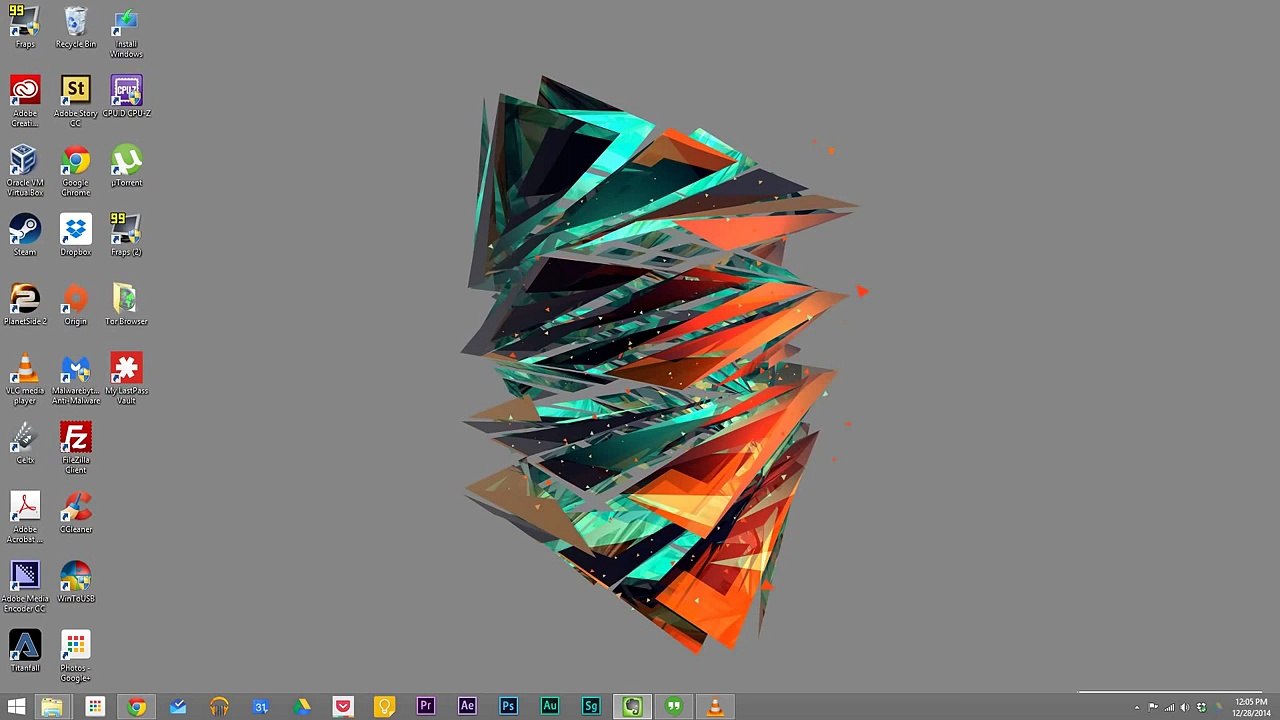Screen dimensions: 1280x720
Task: Select the Celtx desktop icon
Action: (25, 443)
